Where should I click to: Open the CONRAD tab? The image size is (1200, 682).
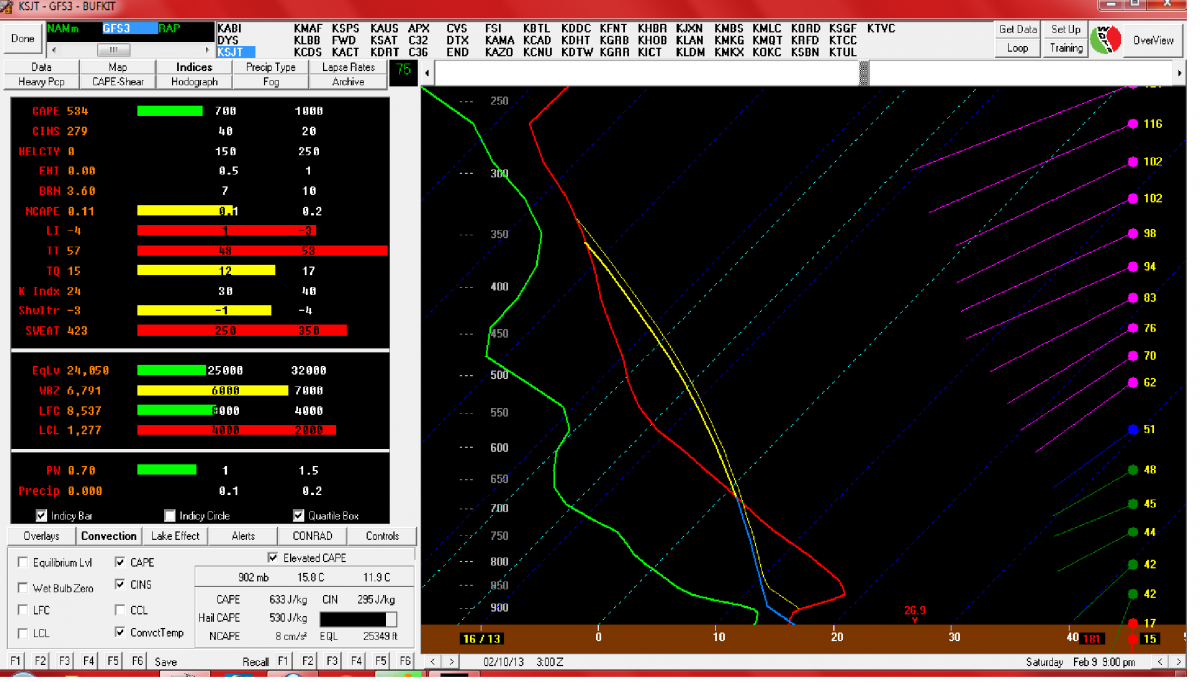tap(312, 536)
